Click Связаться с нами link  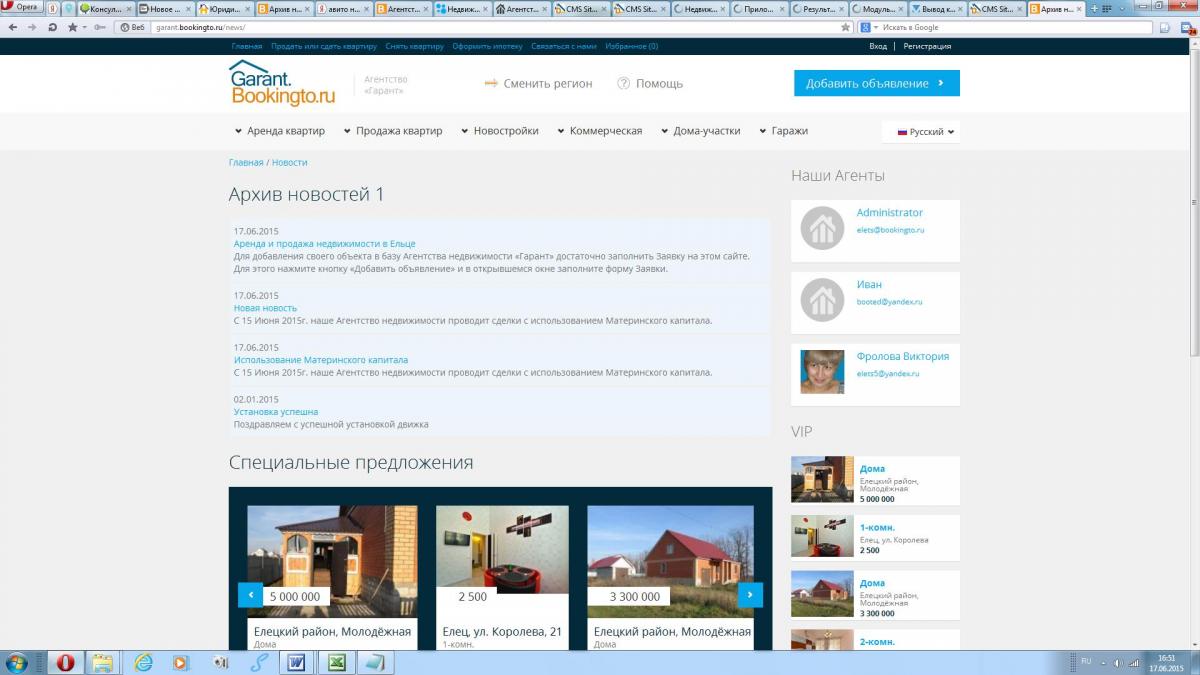point(564,46)
